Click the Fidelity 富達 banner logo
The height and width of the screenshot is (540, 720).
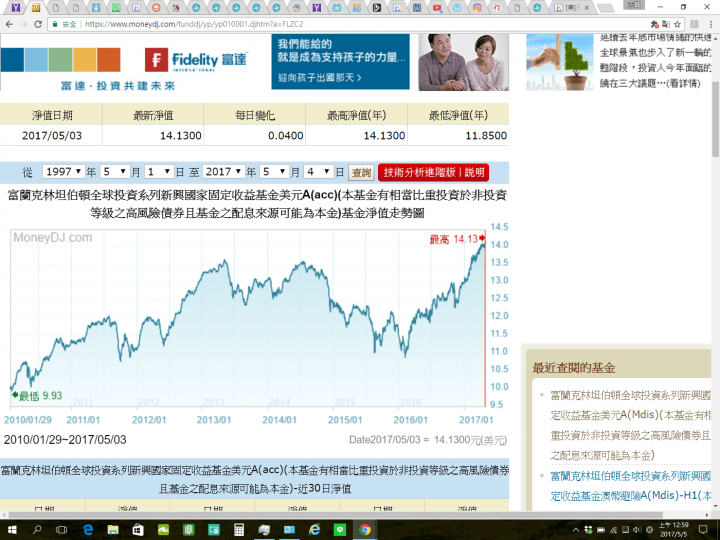[x=196, y=60]
